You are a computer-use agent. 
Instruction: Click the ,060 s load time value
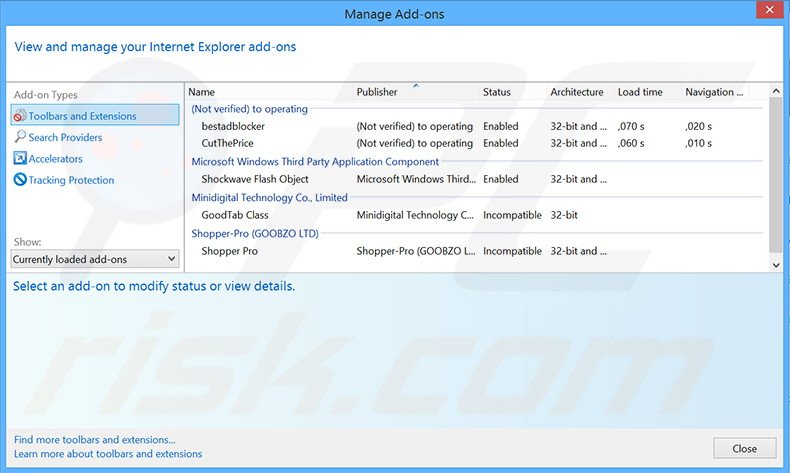(x=631, y=143)
